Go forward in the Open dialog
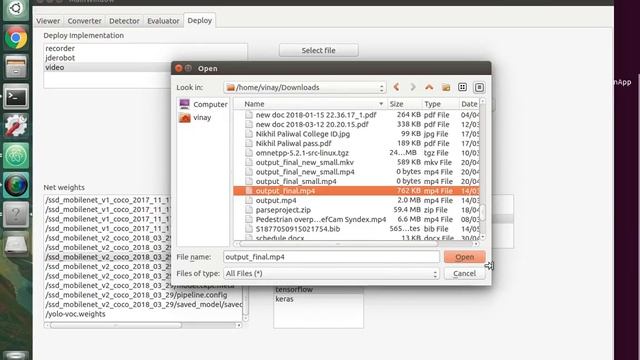Viewport: 640px width, 360px height. [413, 87]
